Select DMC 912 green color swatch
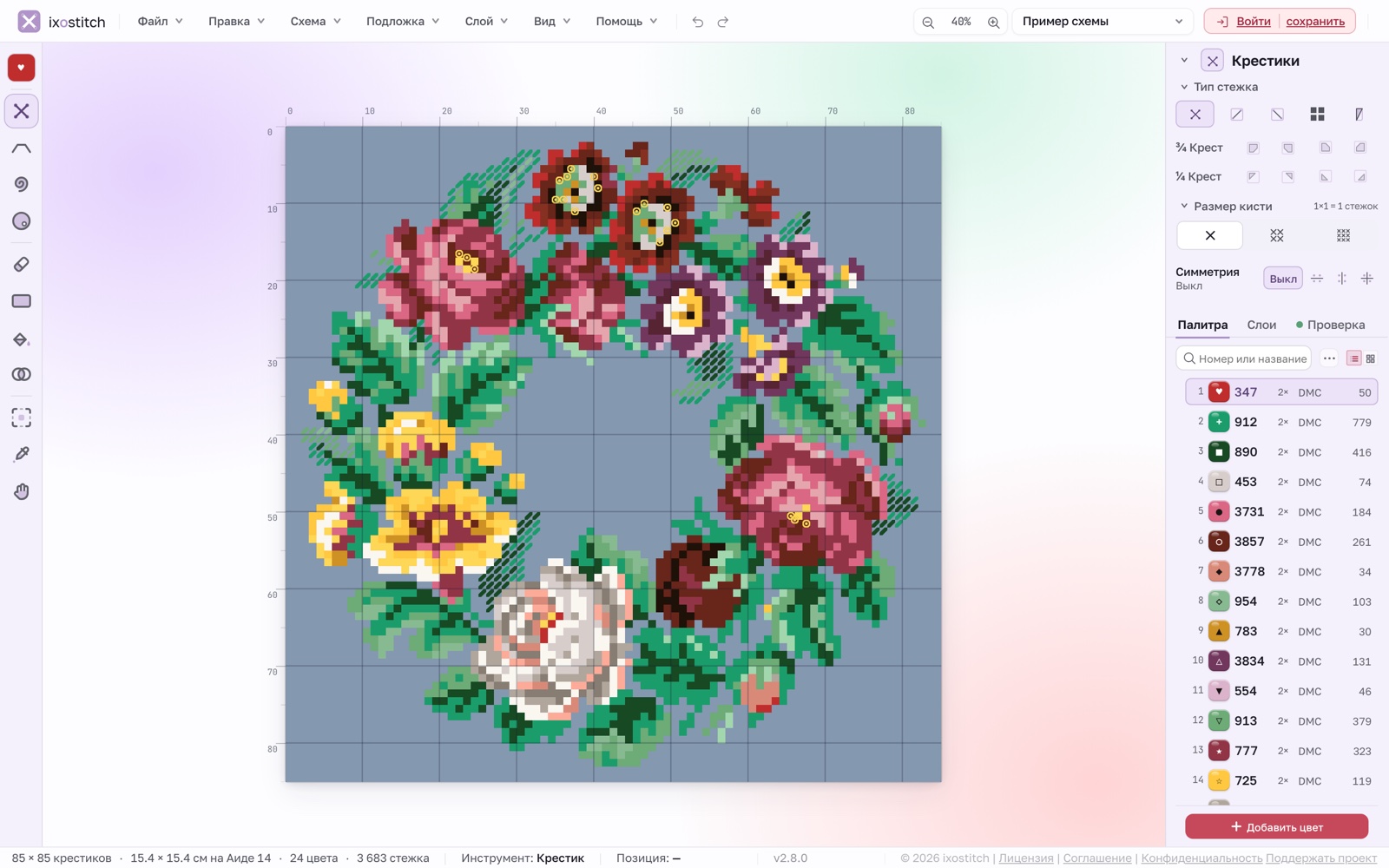 coord(1219,422)
